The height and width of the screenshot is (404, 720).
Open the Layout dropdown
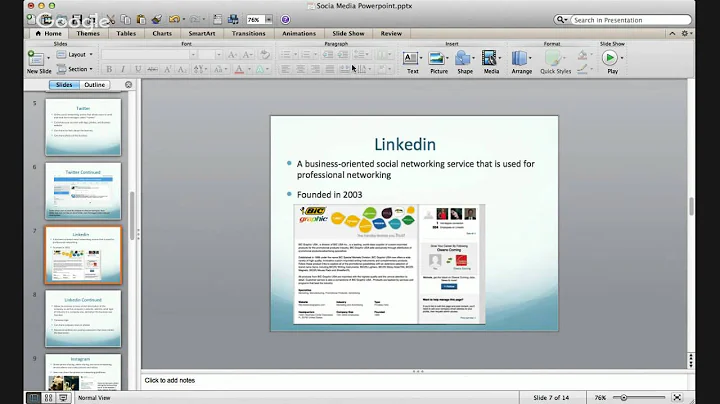click(75, 54)
